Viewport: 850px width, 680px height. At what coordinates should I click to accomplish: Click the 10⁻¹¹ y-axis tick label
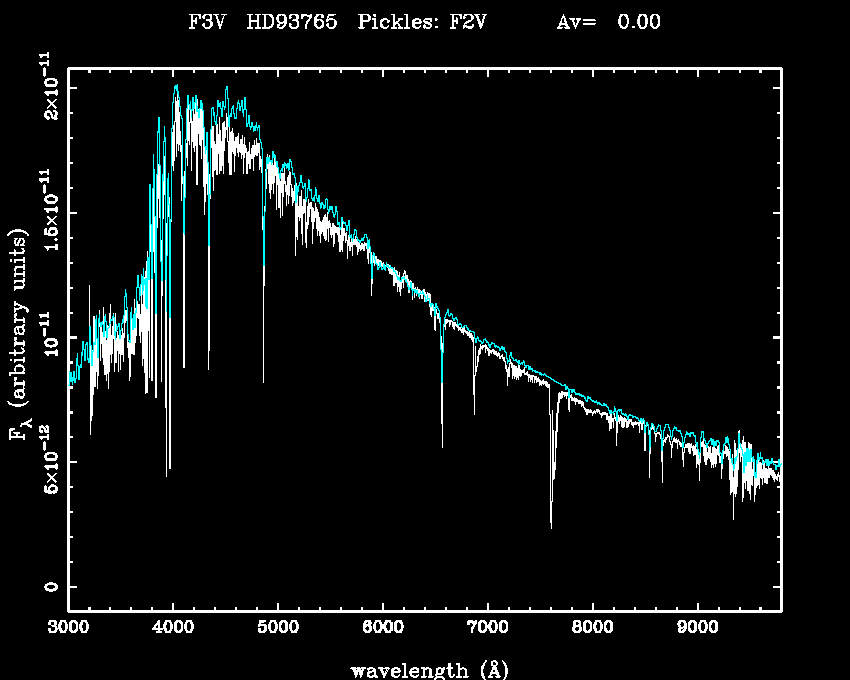tap(48, 337)
